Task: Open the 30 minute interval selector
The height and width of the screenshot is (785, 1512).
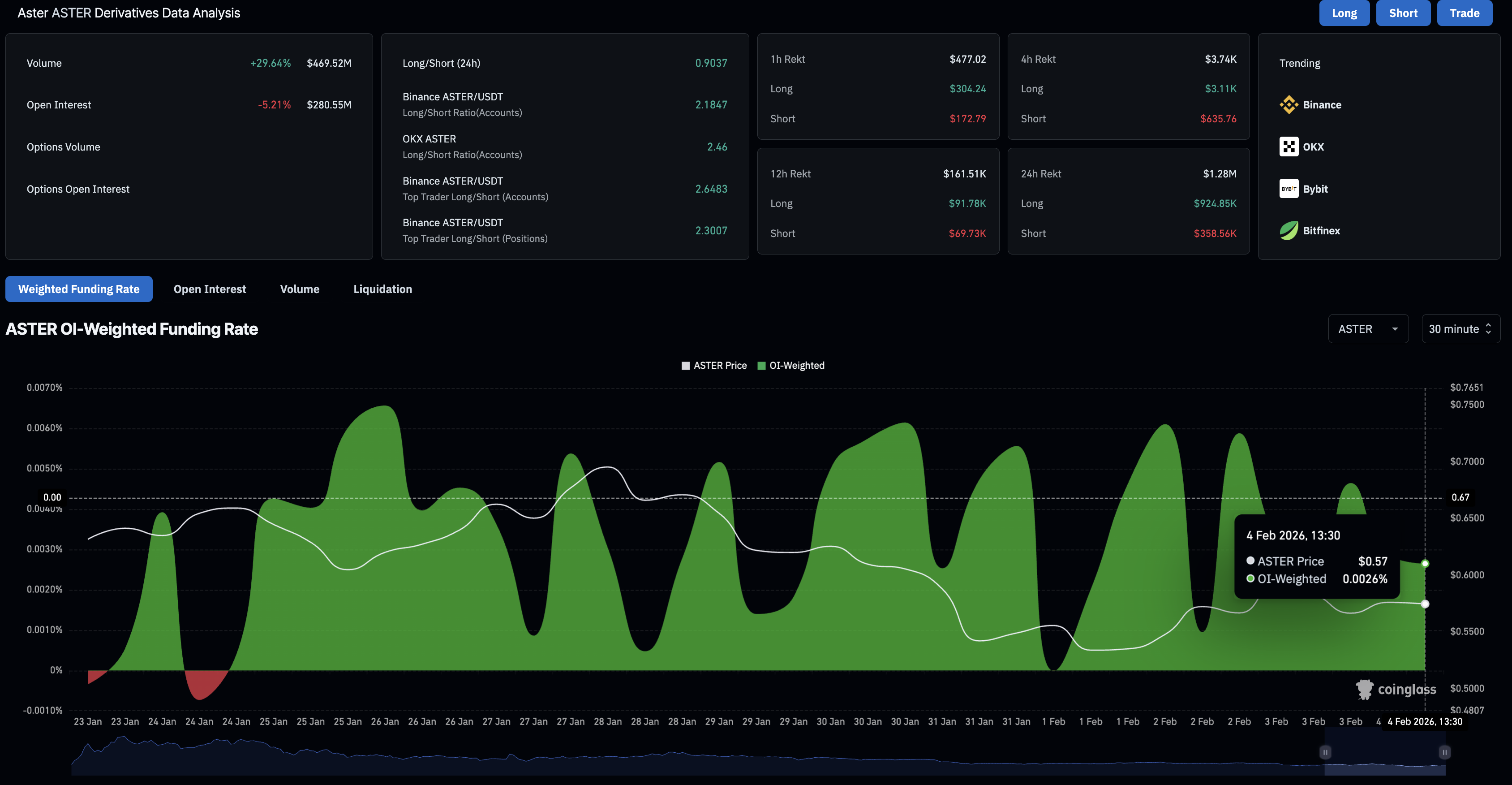Action: coord(1460,329)
